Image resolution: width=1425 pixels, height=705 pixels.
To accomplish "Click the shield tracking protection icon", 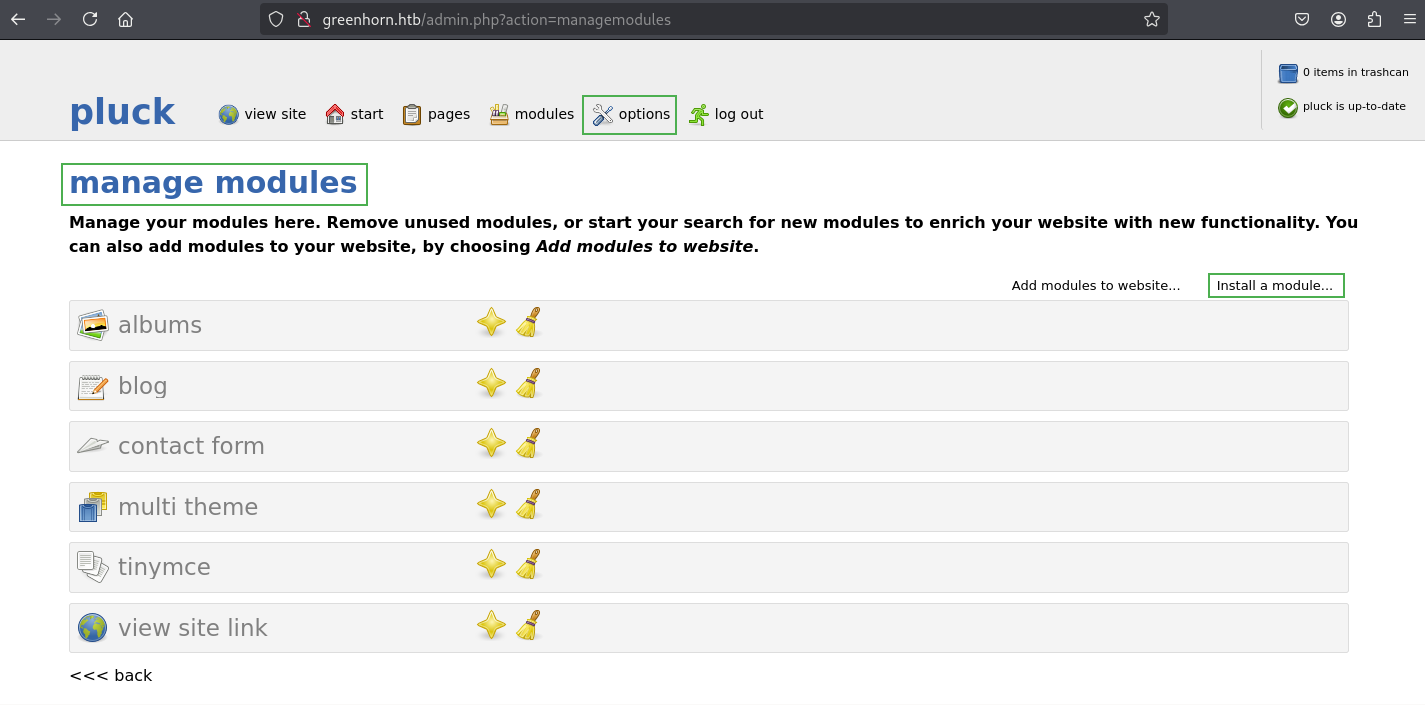I will point(277,19).
